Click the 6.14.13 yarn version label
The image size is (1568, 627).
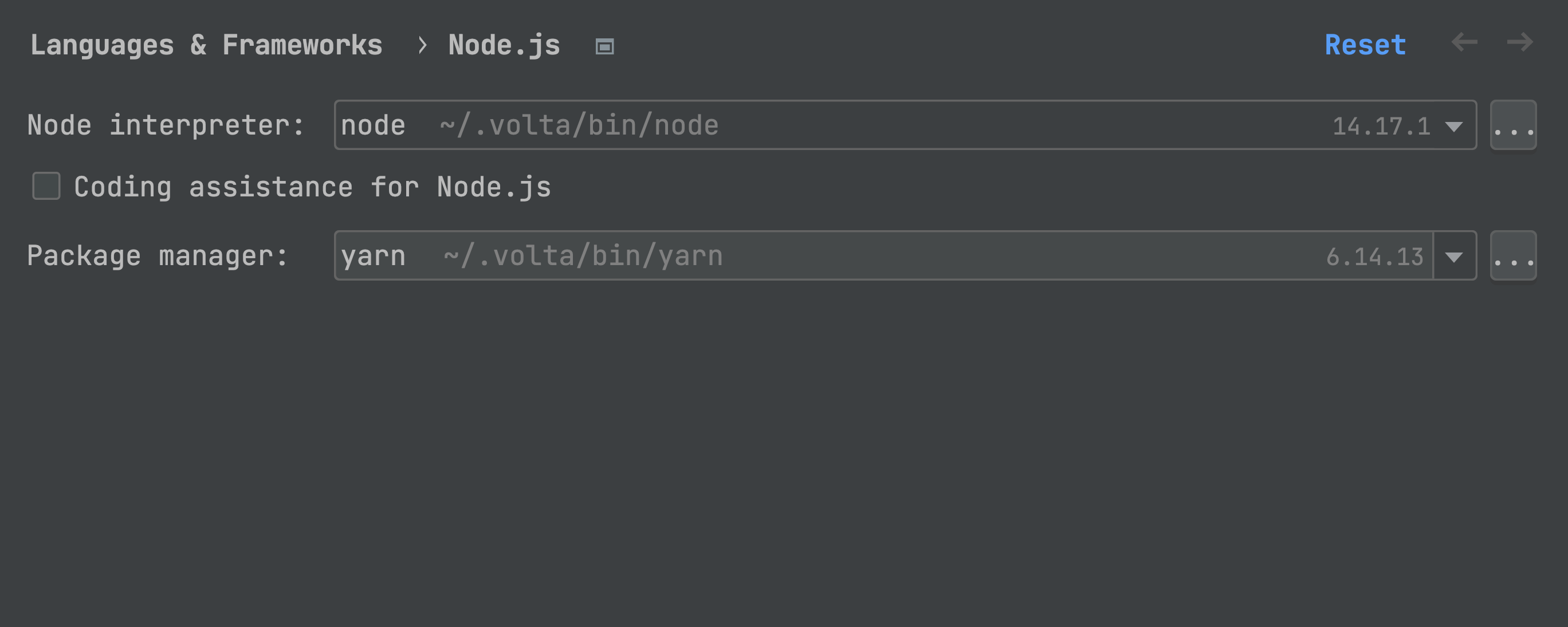(1374, 257)
